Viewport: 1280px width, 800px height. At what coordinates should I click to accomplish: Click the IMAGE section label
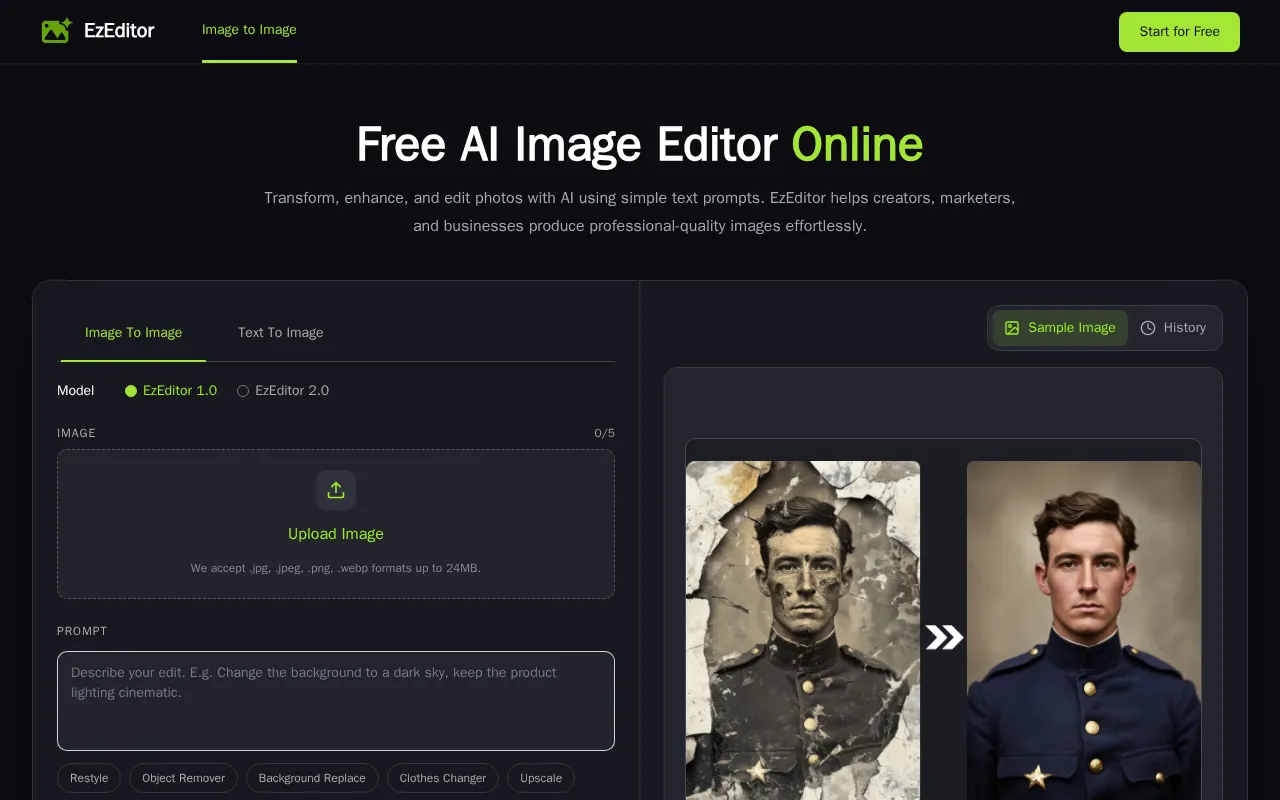click(x=77, y=433)
